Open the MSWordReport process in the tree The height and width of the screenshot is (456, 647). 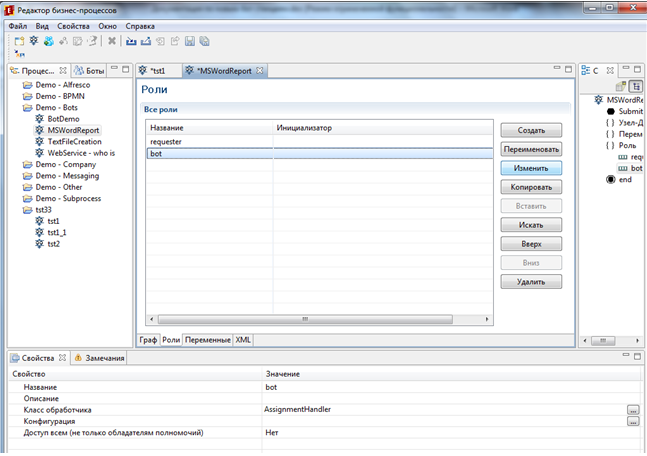point(74,130)
